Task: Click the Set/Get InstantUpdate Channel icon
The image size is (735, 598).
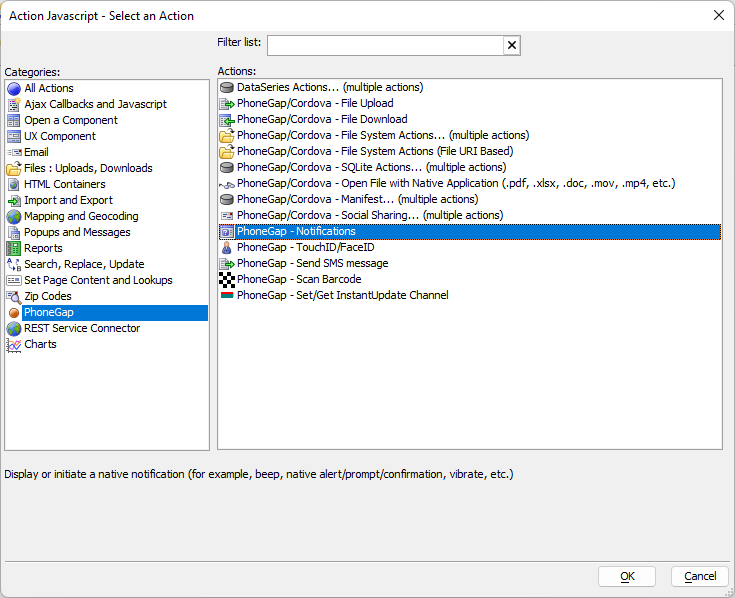Action: 227,295
